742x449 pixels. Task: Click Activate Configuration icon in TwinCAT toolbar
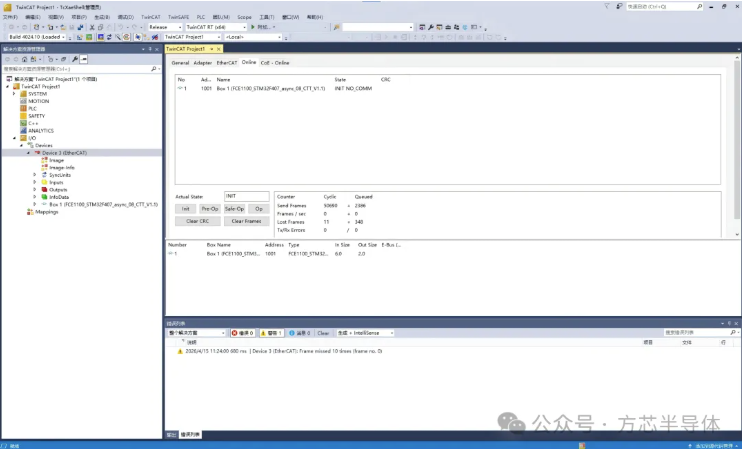pos(80,37)
